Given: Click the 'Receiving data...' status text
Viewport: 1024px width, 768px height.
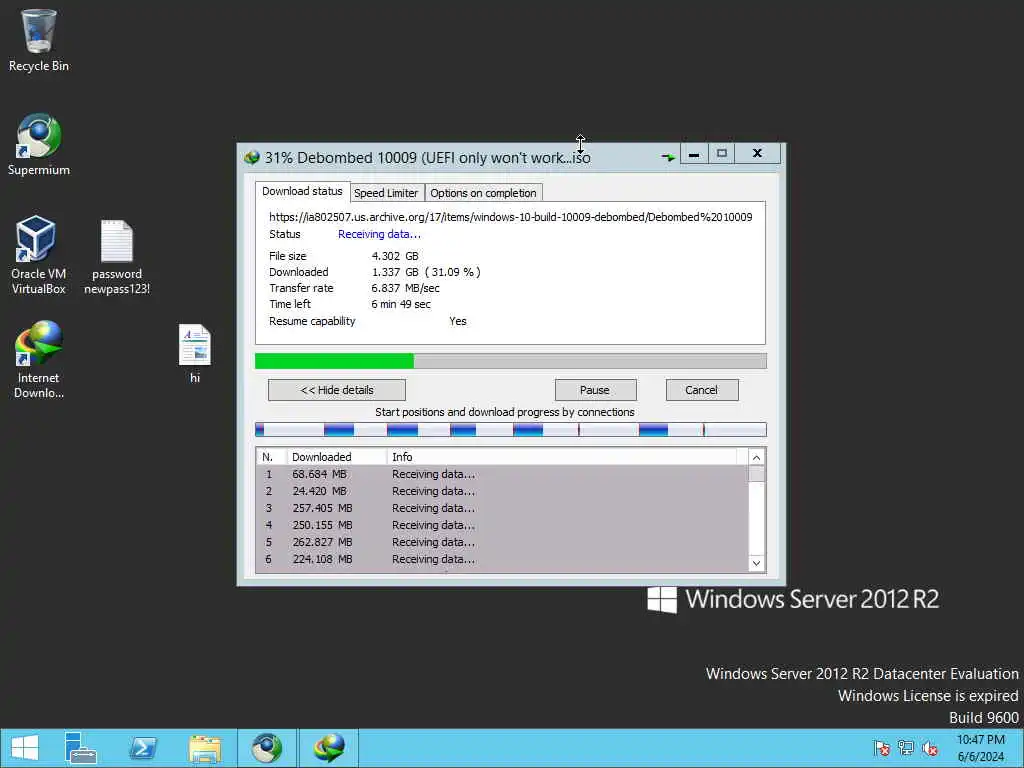Looking at the screenshot, I should [379, 234].
